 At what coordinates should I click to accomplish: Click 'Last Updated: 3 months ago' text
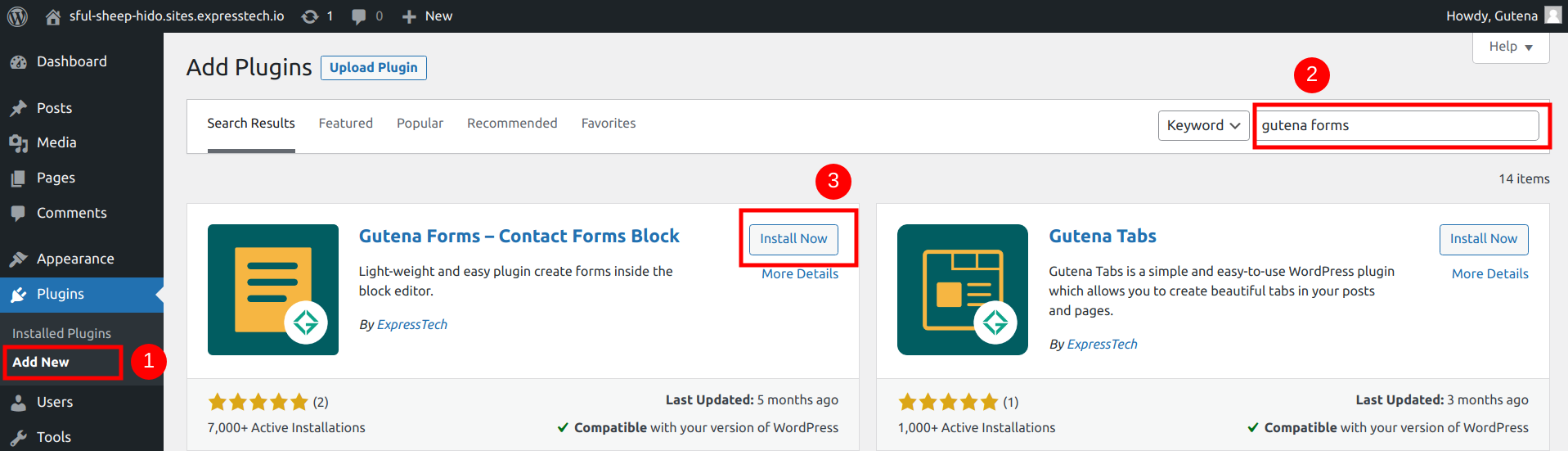(x=1442, y=400)
